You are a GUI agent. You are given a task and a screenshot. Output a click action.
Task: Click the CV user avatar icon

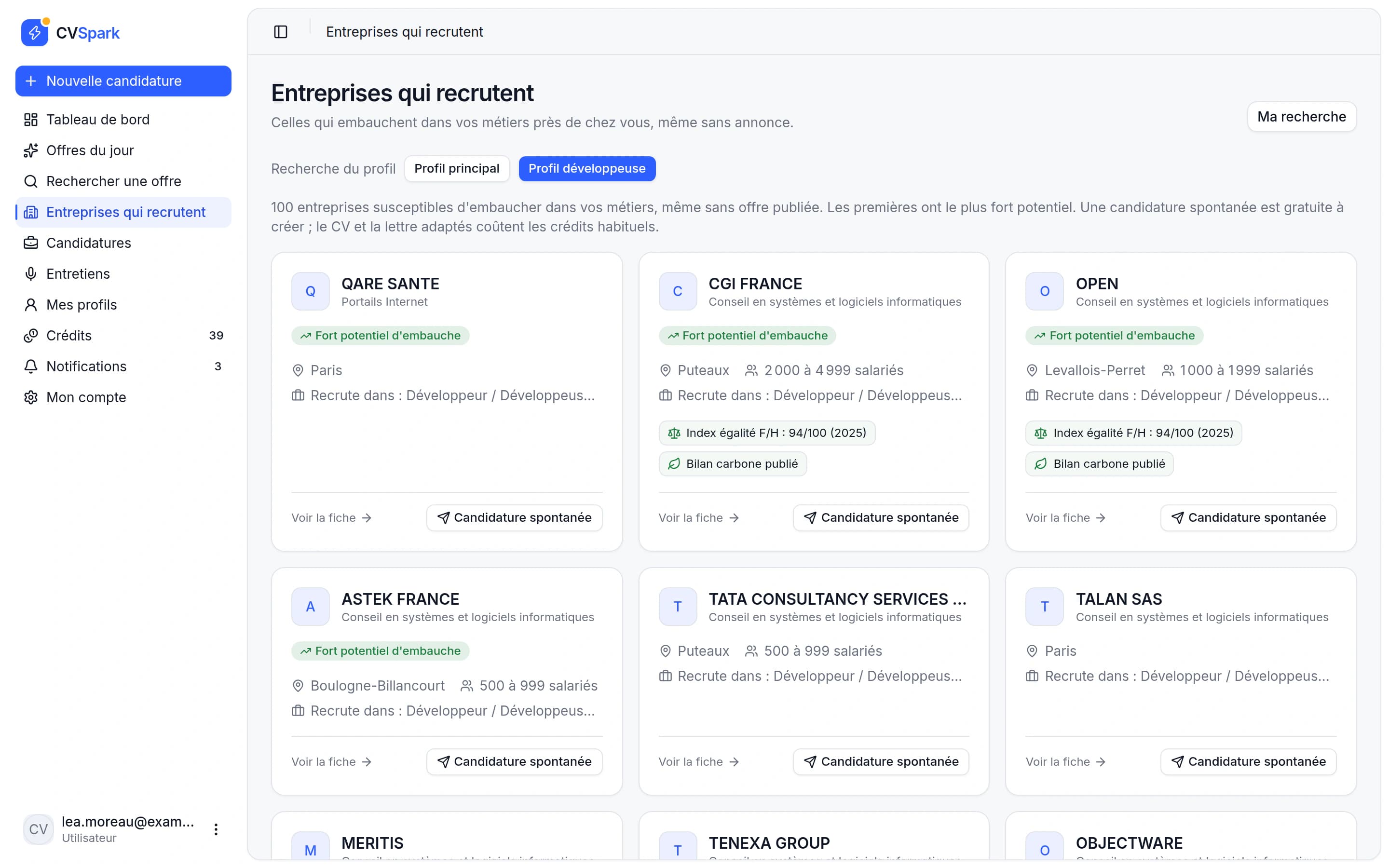click(x=39, y=829)
